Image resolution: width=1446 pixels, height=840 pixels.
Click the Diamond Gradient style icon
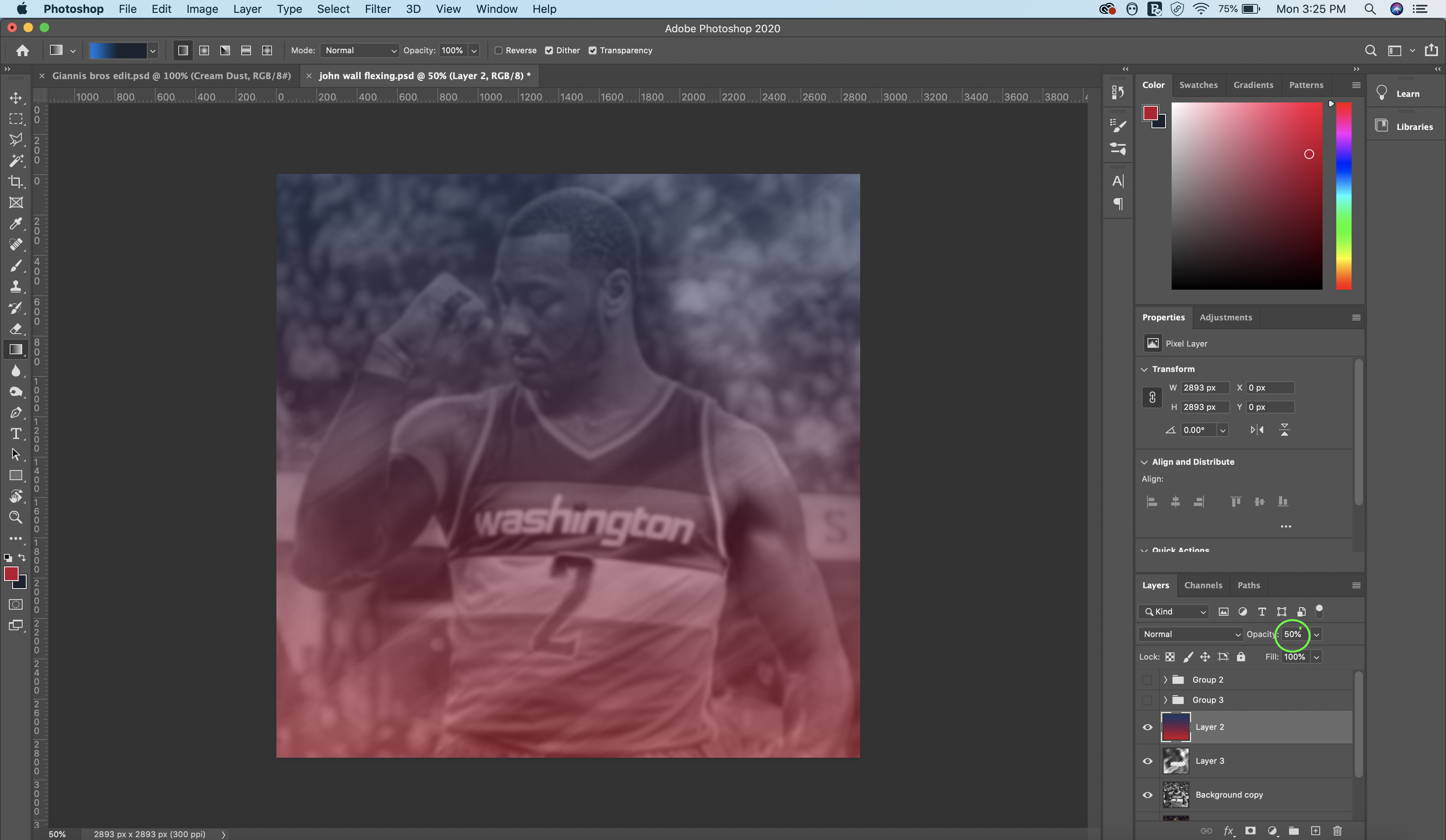tap(267, 50)
